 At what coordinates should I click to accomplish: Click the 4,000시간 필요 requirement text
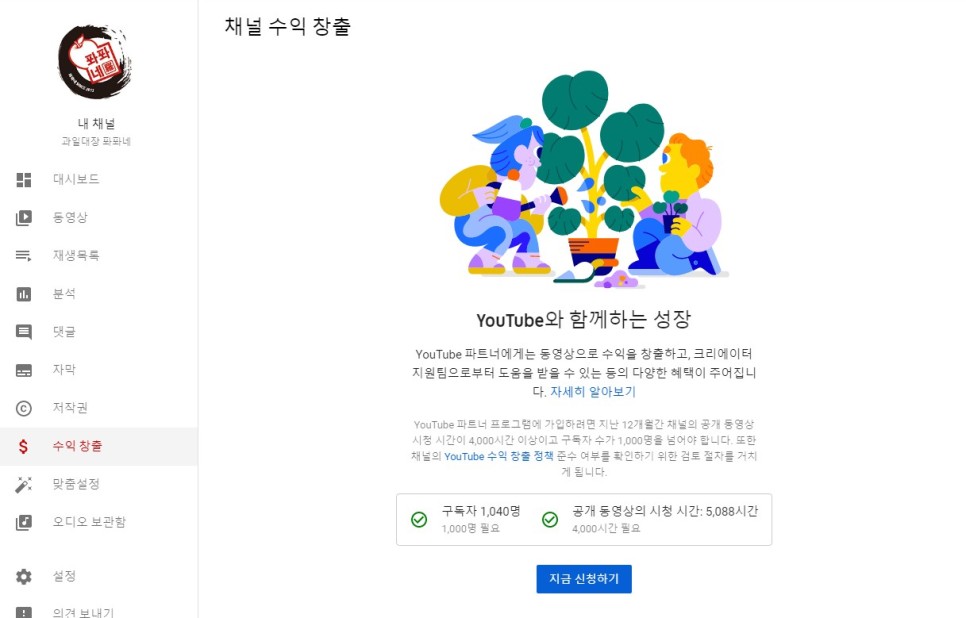(606, 529)
